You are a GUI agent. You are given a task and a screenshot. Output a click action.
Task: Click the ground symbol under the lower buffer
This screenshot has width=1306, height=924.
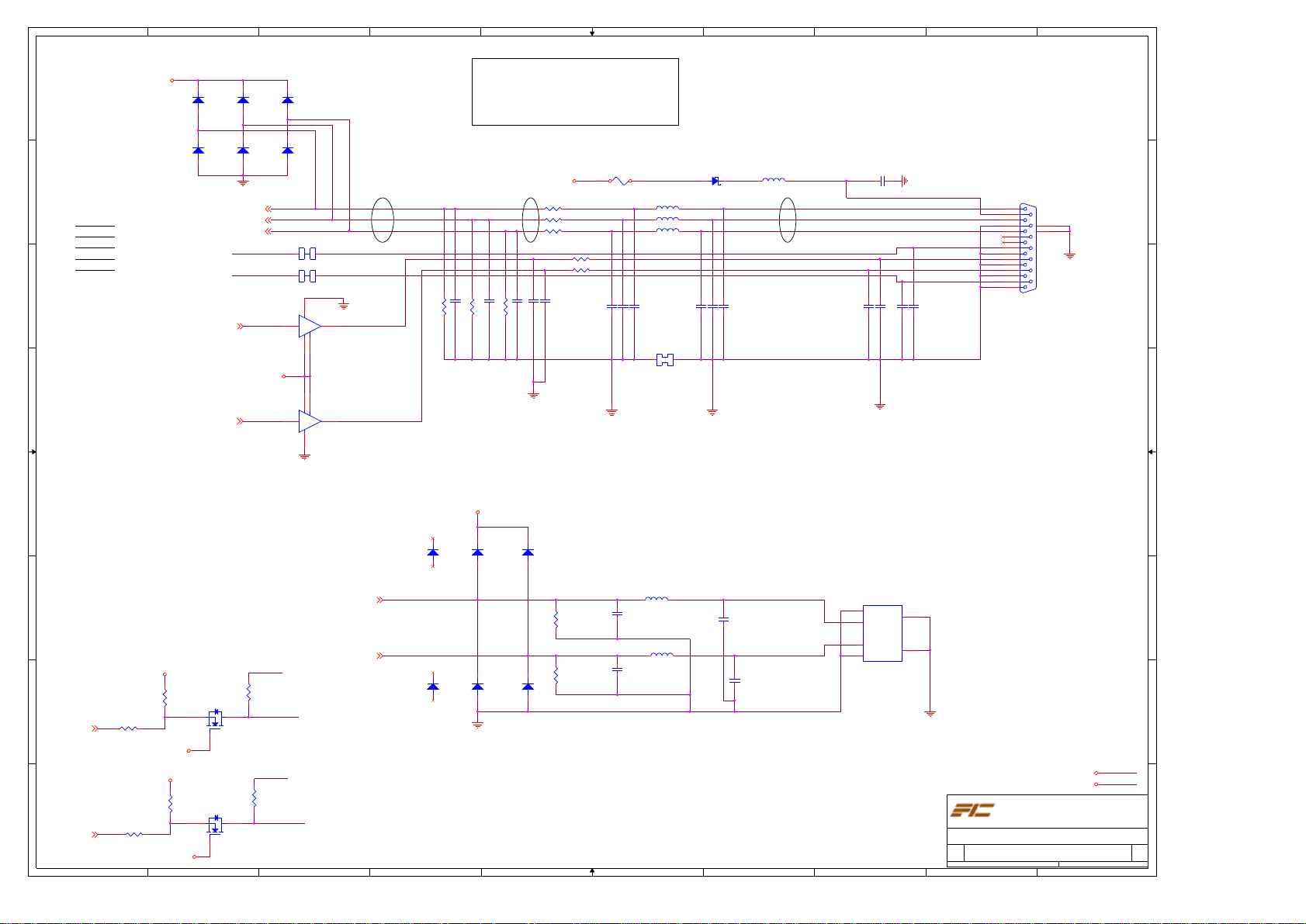pyautogui.click(x=304, y=457)
